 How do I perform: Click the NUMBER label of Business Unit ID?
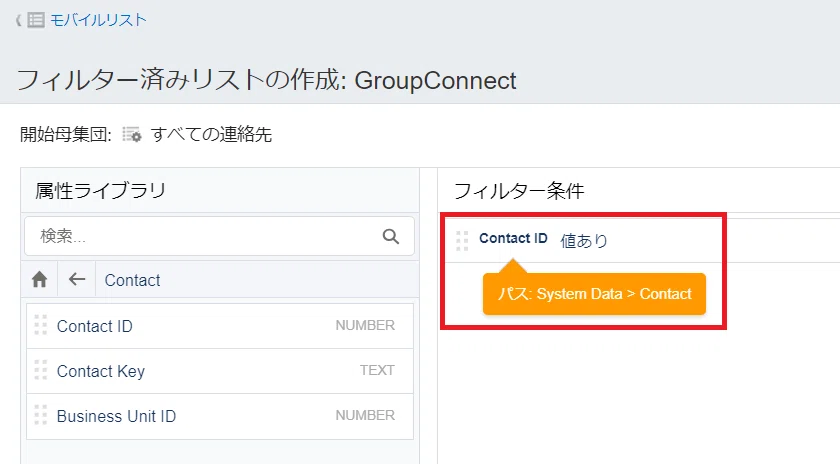pyautogui.click(x=365, y=415)
